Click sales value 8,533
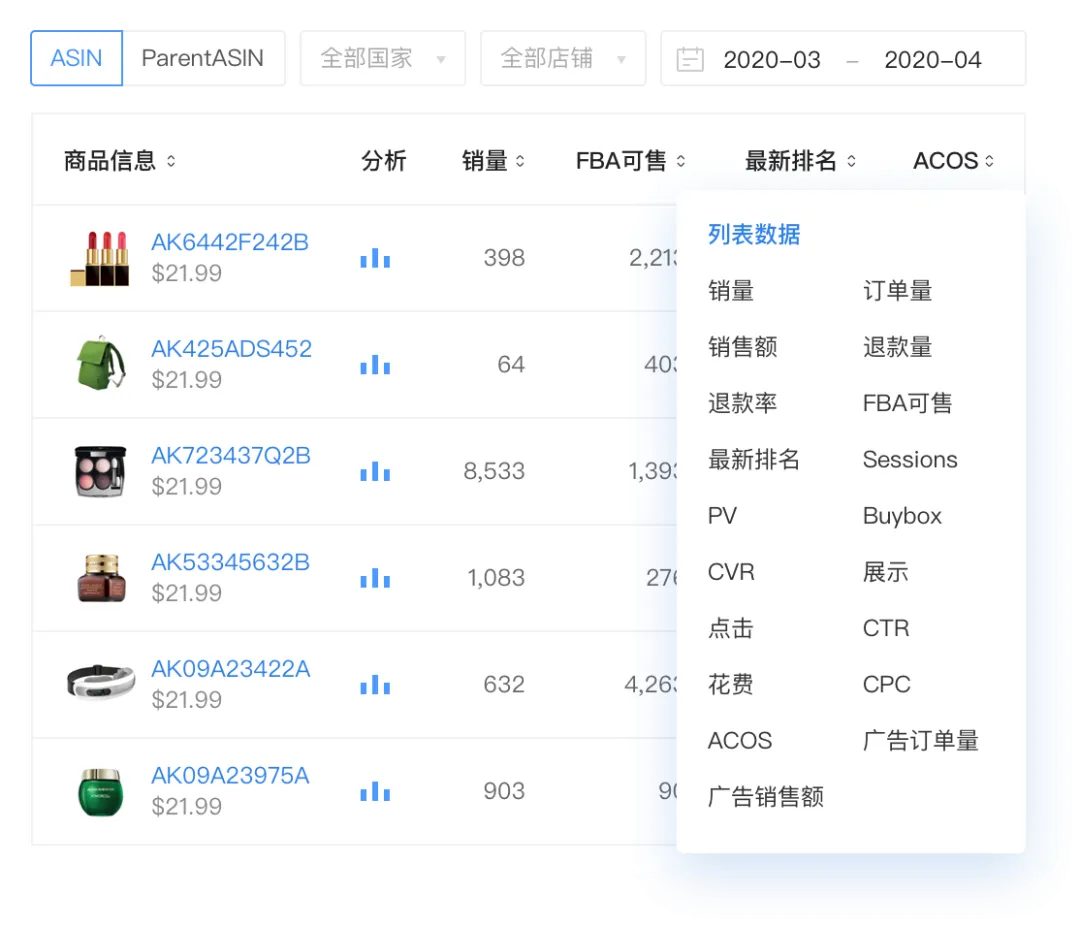The height and width of the screenshot is (927, 1080). (494, 471)
